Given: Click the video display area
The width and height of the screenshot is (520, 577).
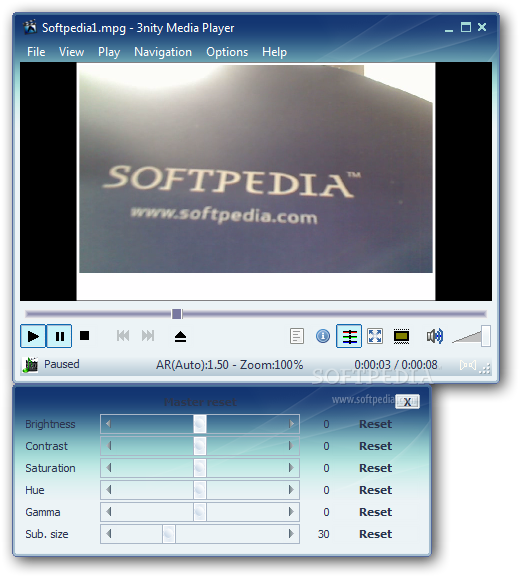Looking at the screenshot, I should [256, 181].
